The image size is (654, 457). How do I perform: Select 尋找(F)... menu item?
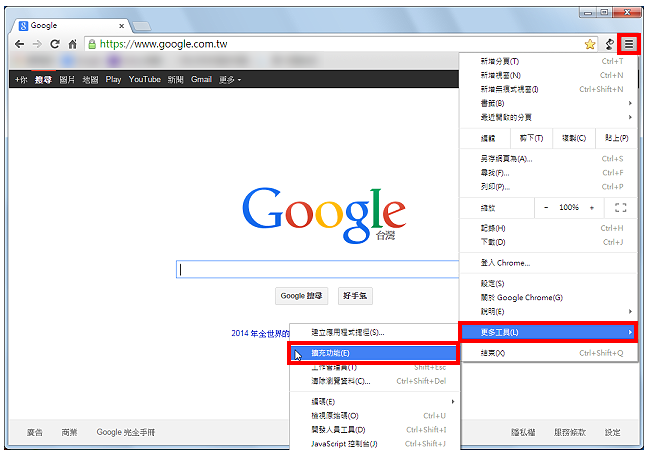click(548, 173)
